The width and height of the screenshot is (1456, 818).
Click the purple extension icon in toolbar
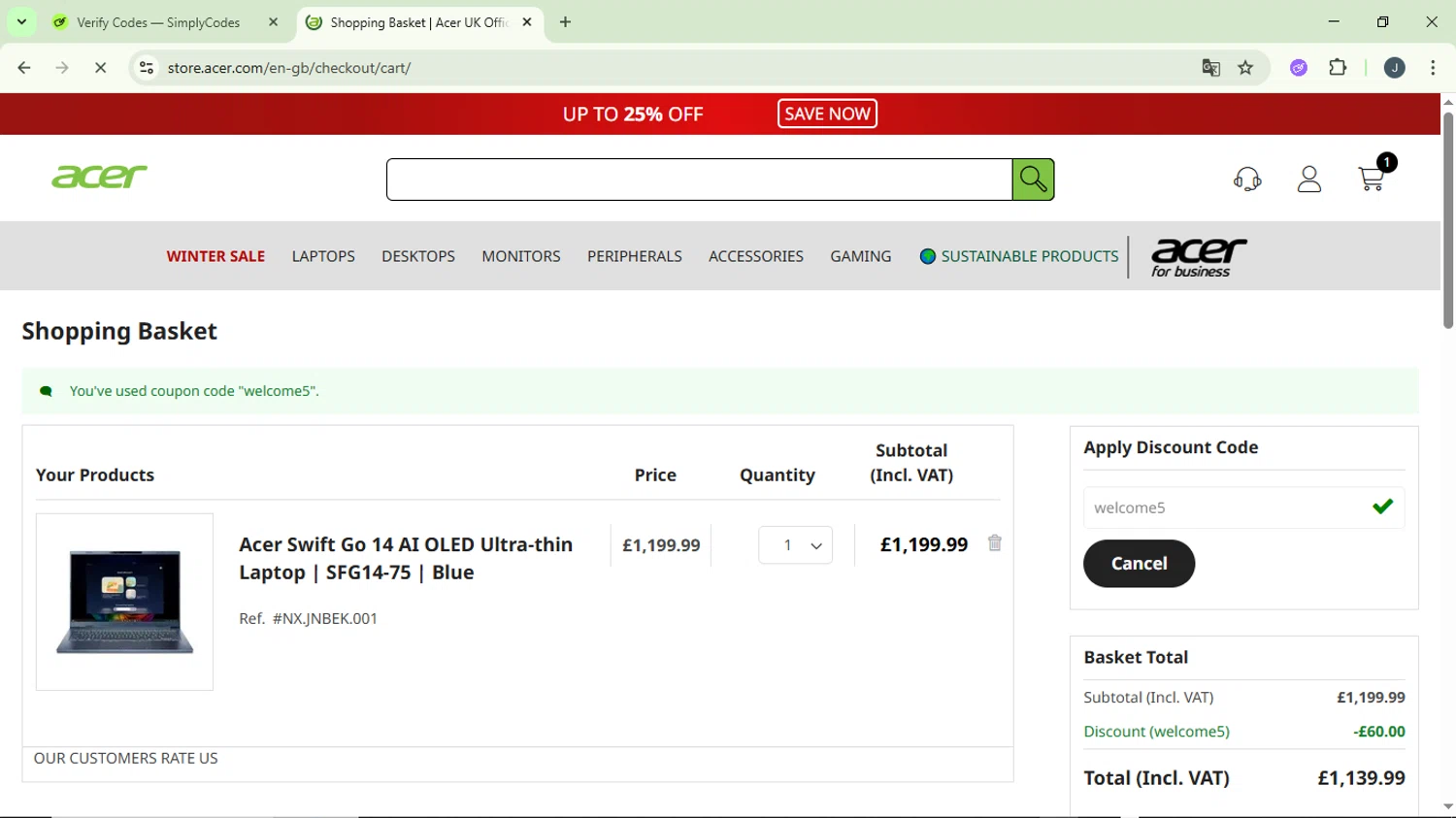pyautogui.click(x=1299, y=68)
